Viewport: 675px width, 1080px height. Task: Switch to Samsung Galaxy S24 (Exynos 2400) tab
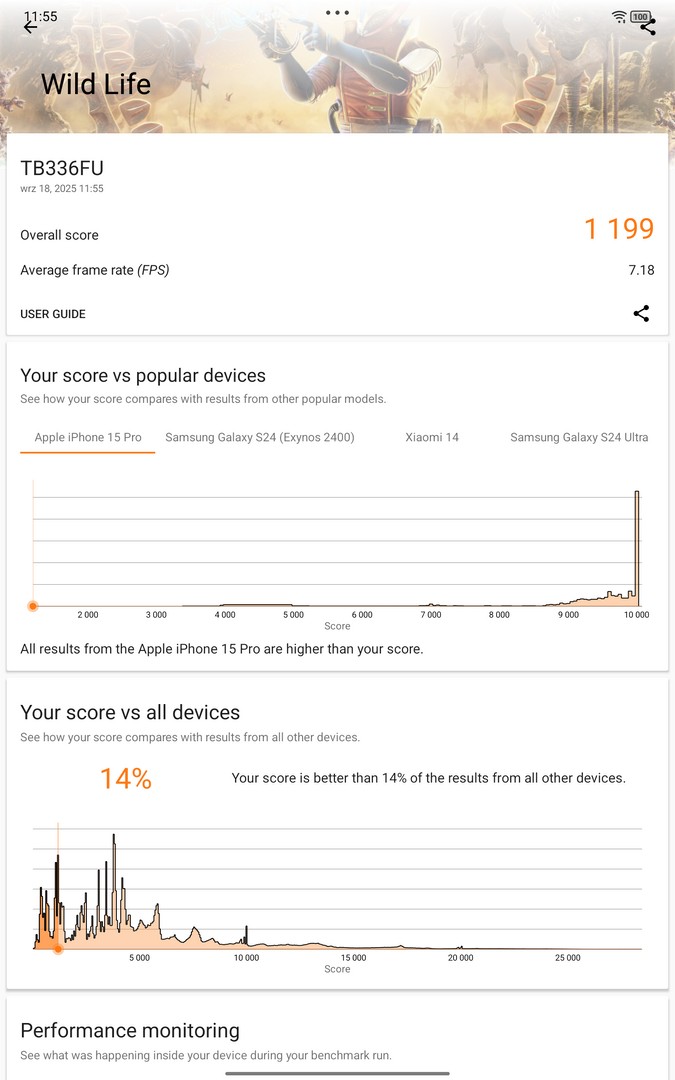pyautogui.click(x=260, y=437)
